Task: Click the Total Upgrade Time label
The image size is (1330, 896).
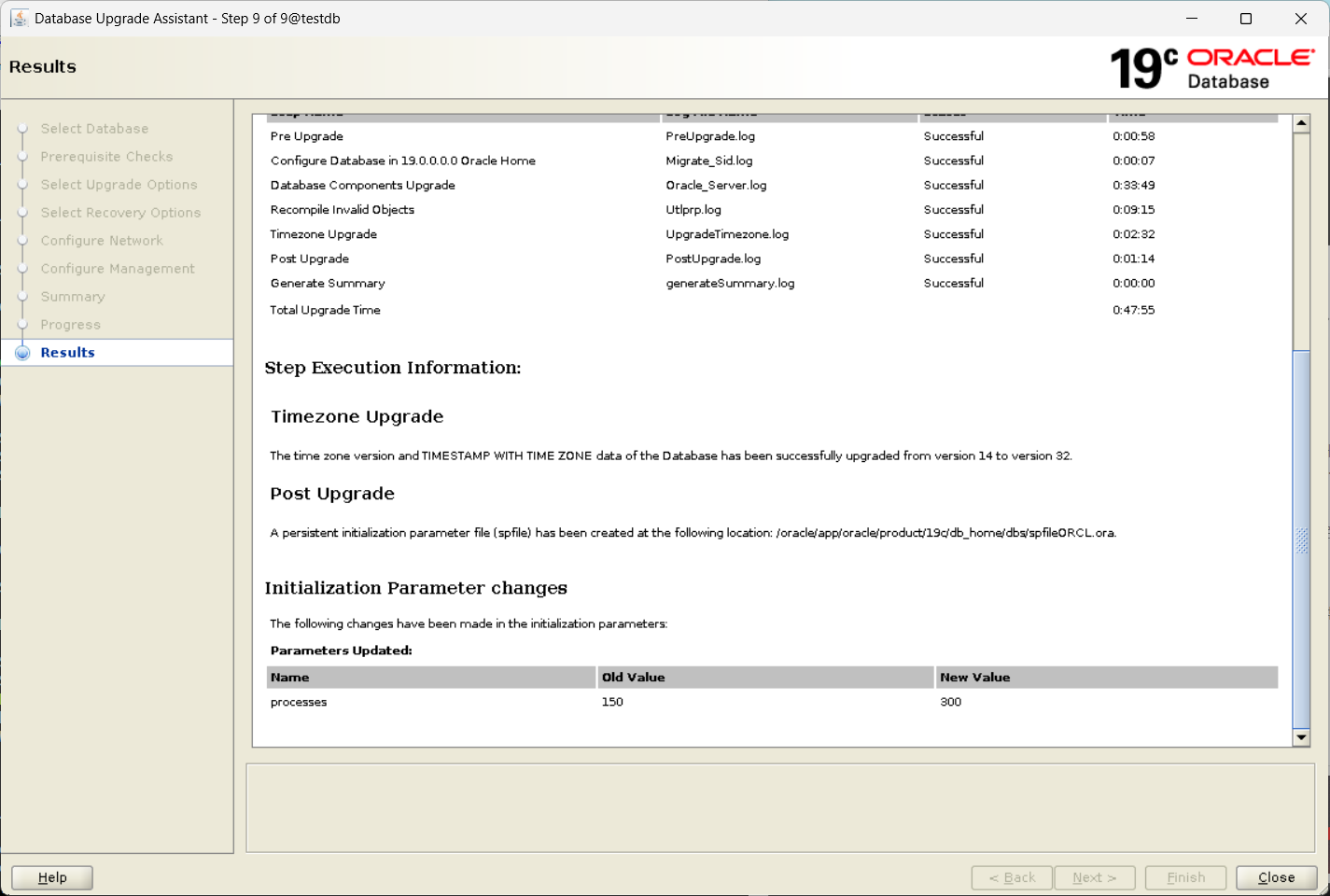Action: (x=325, y=310)
